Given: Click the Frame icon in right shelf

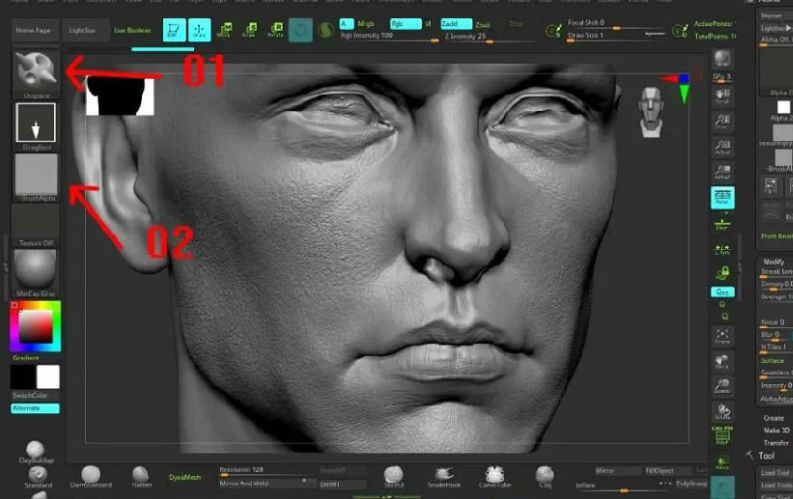Looking at the screenshot, I should (722, 336).
